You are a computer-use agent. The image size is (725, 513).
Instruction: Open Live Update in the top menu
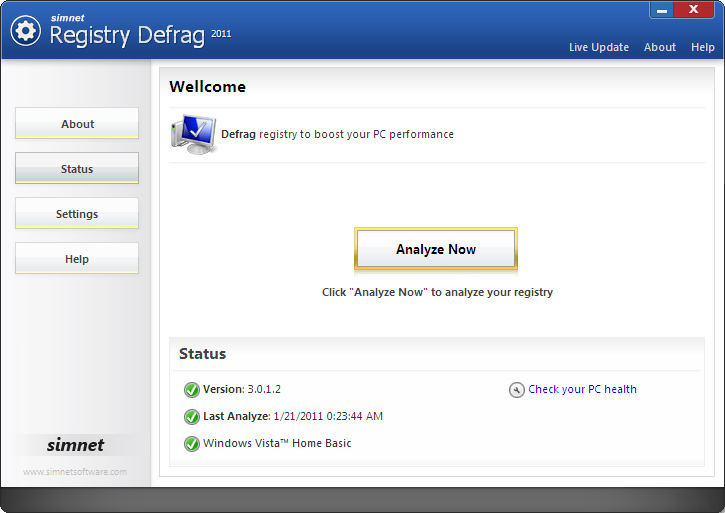599,47
